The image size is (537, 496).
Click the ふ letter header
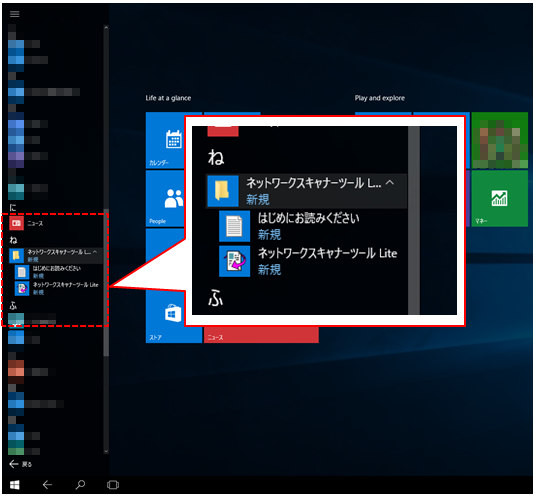pos(13,305)
